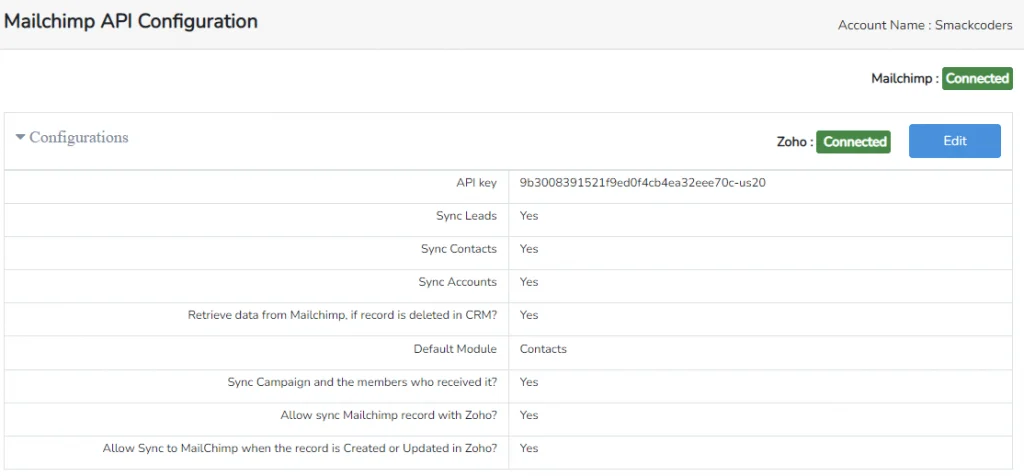Click the Default Module row label
This screenshot has height=476, width=1024.
tap(455, 349)
